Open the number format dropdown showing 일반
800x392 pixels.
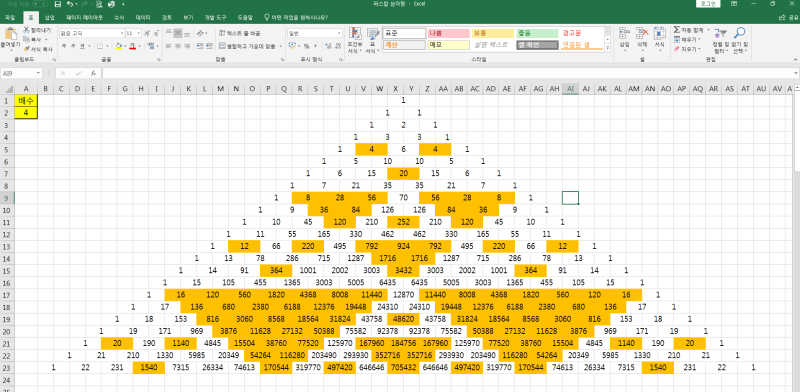[314, 33]
